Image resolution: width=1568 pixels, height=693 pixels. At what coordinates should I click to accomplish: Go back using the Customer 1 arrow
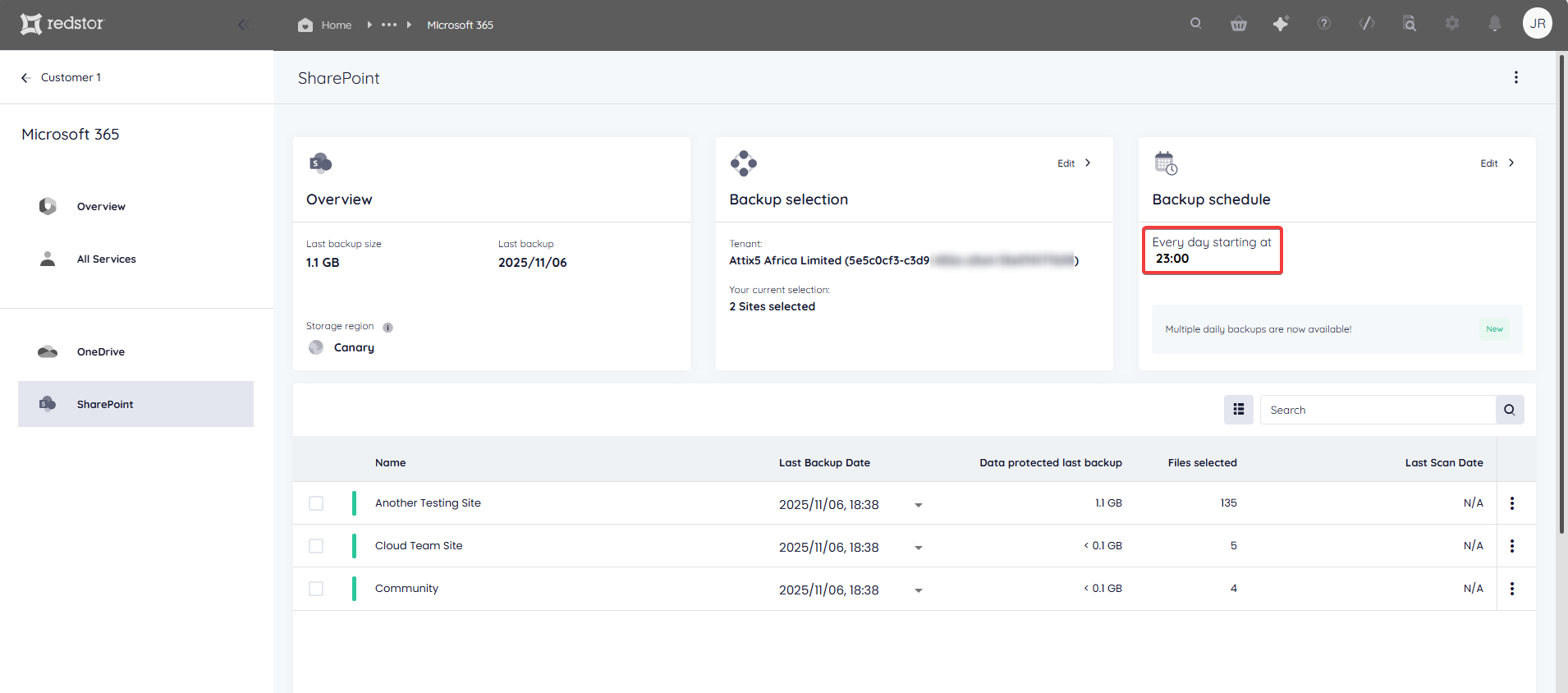[26, 77]
